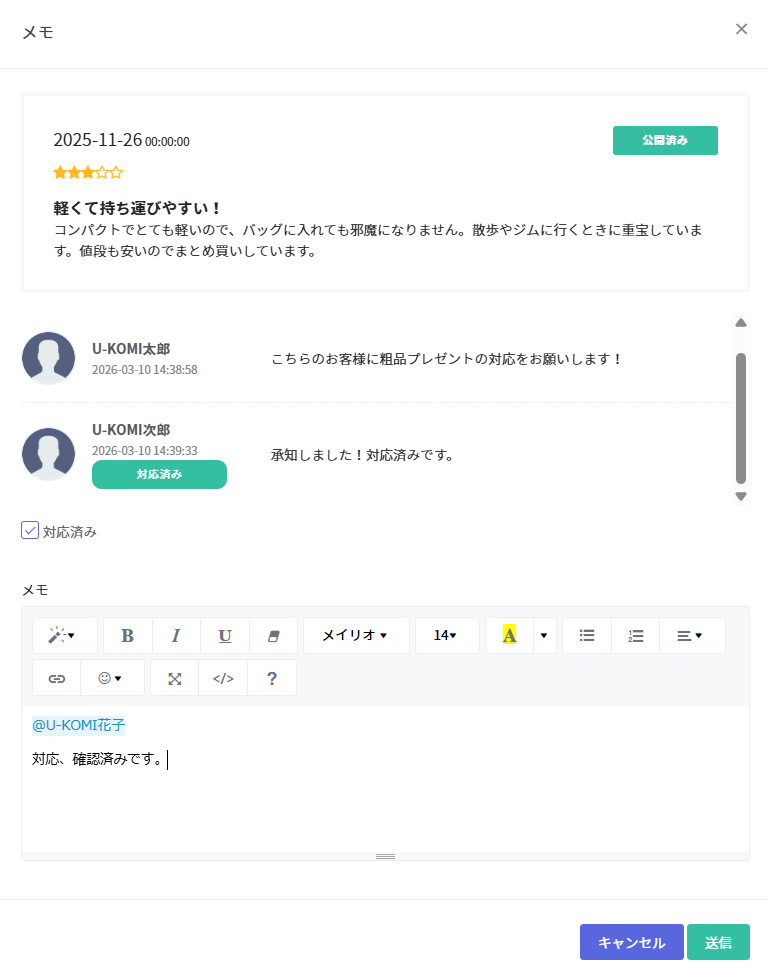Click the eraser clear-formatting icon
768x979 pixels.
click(273, 636)
